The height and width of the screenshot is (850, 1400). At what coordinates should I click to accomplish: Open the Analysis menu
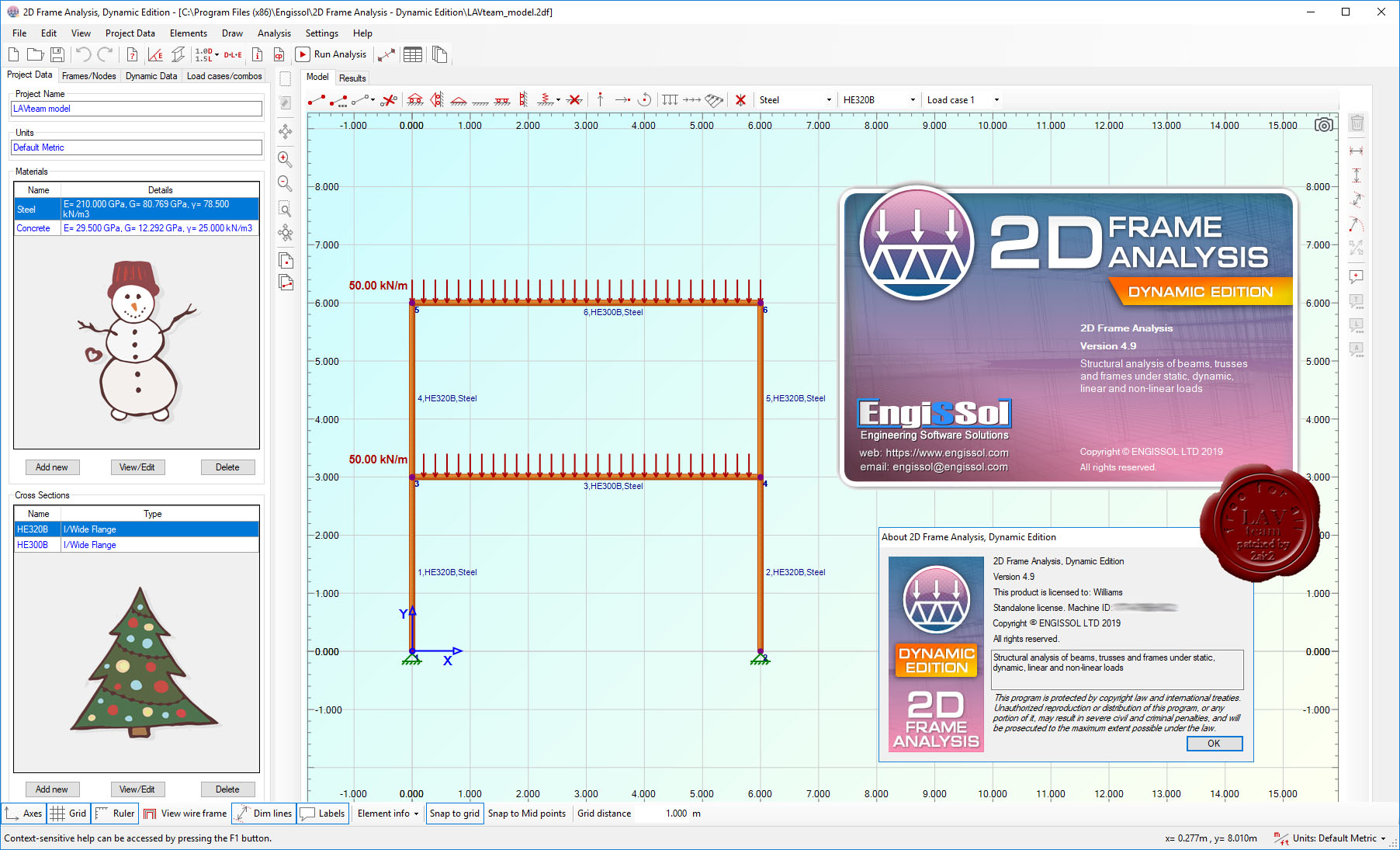point(274,33)
